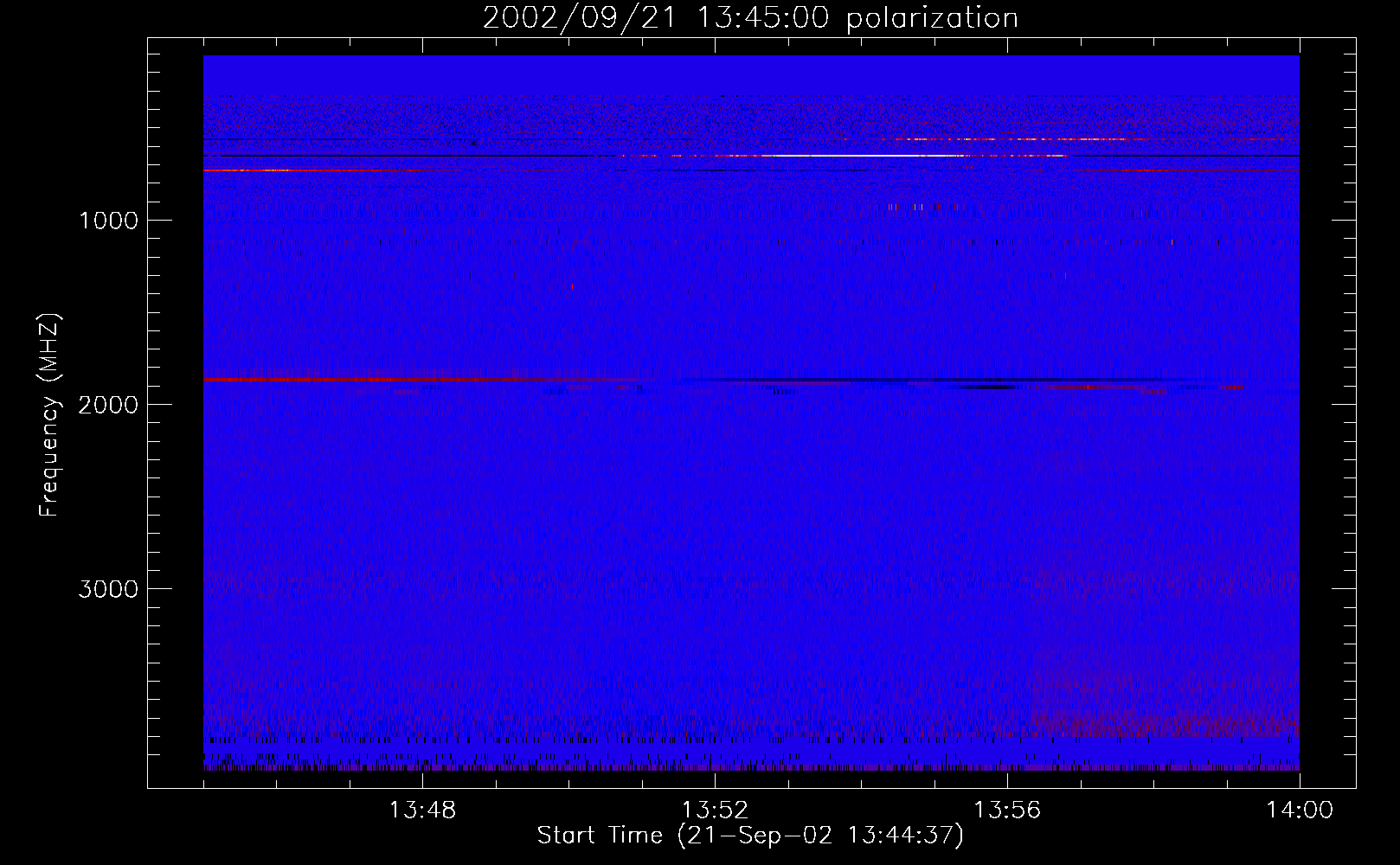Click the 13:56 time tick label
Screen dimensions: 1400x865
[1007, 811]
